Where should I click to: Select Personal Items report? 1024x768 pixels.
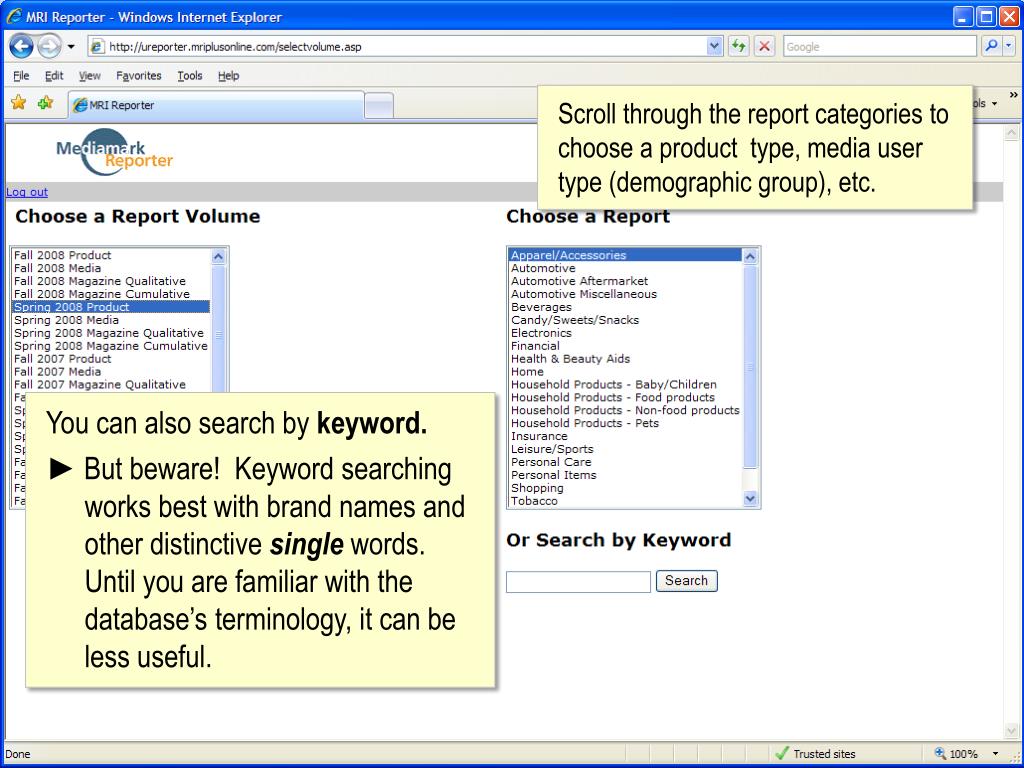click(626, 475)
